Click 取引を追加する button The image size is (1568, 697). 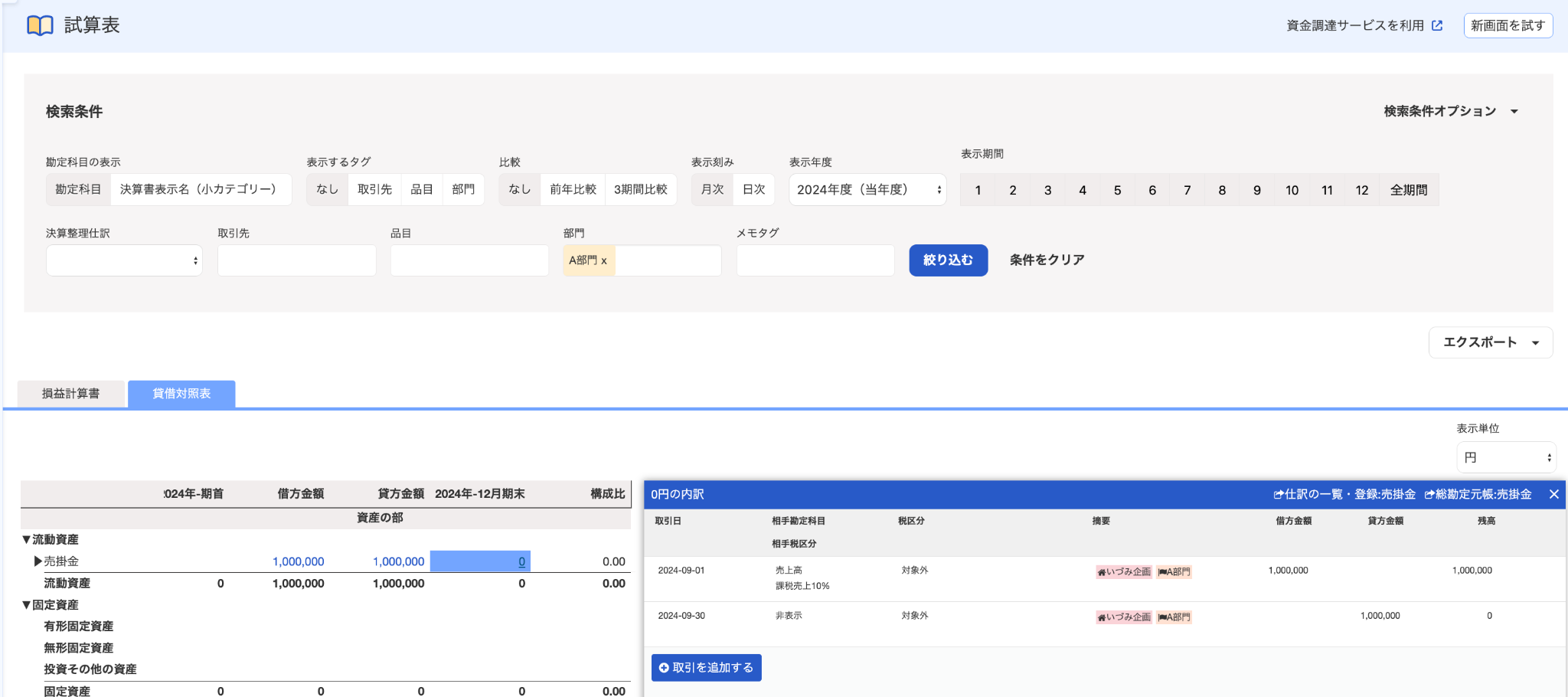coord(706,668)
